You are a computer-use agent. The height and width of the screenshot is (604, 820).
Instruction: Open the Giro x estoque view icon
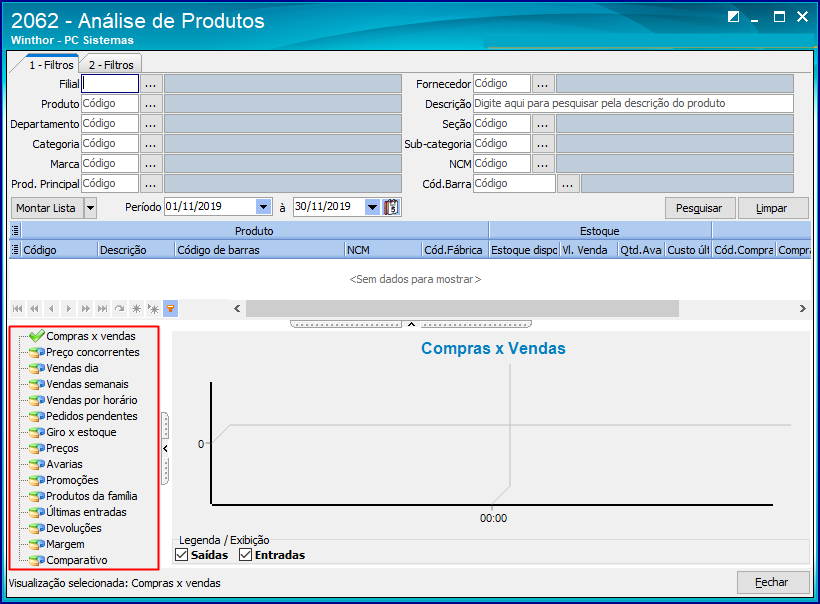37,432
